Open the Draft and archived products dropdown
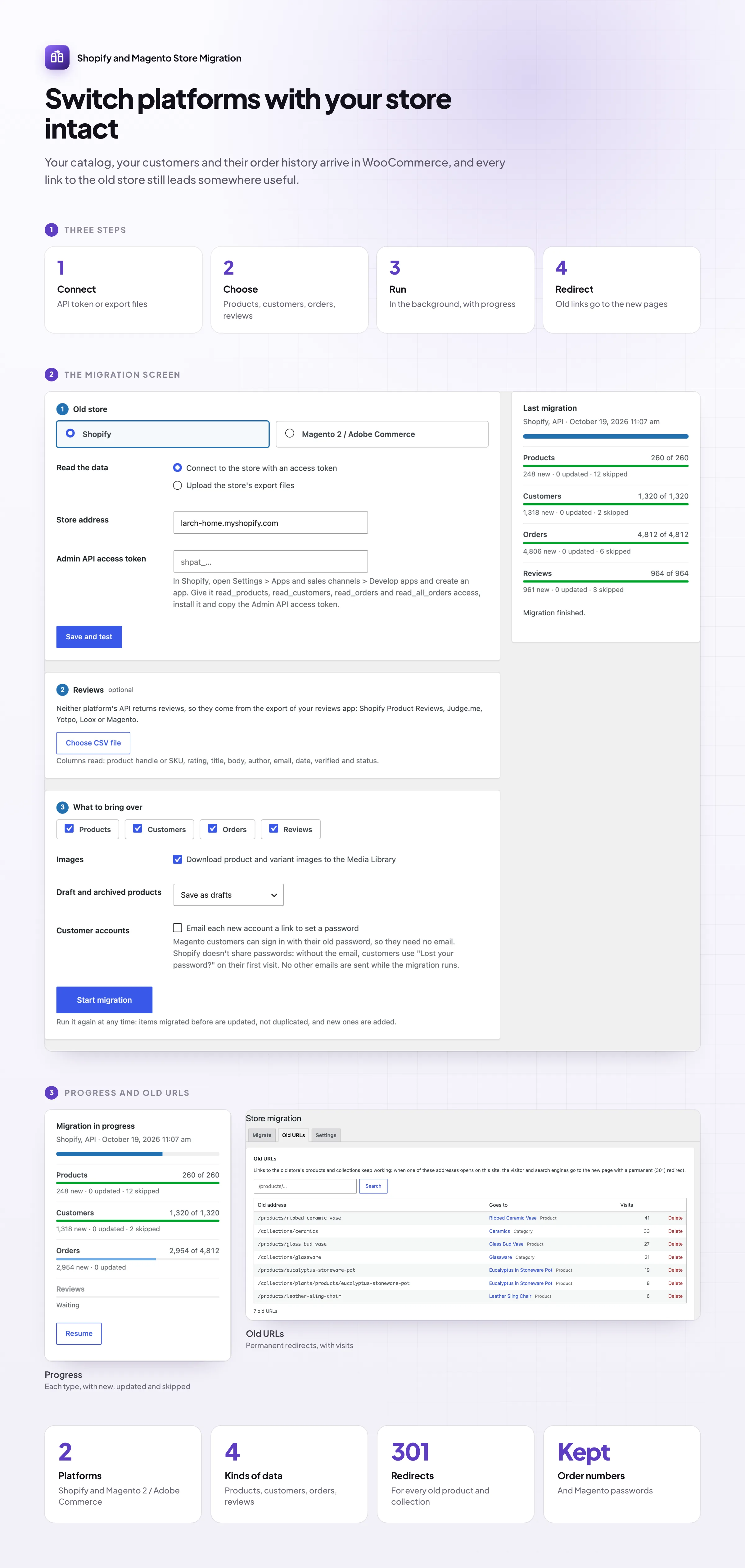Image resolution: width=745 pixels, height=1568 pixels. pyautogui.click(x=228, y=895)
